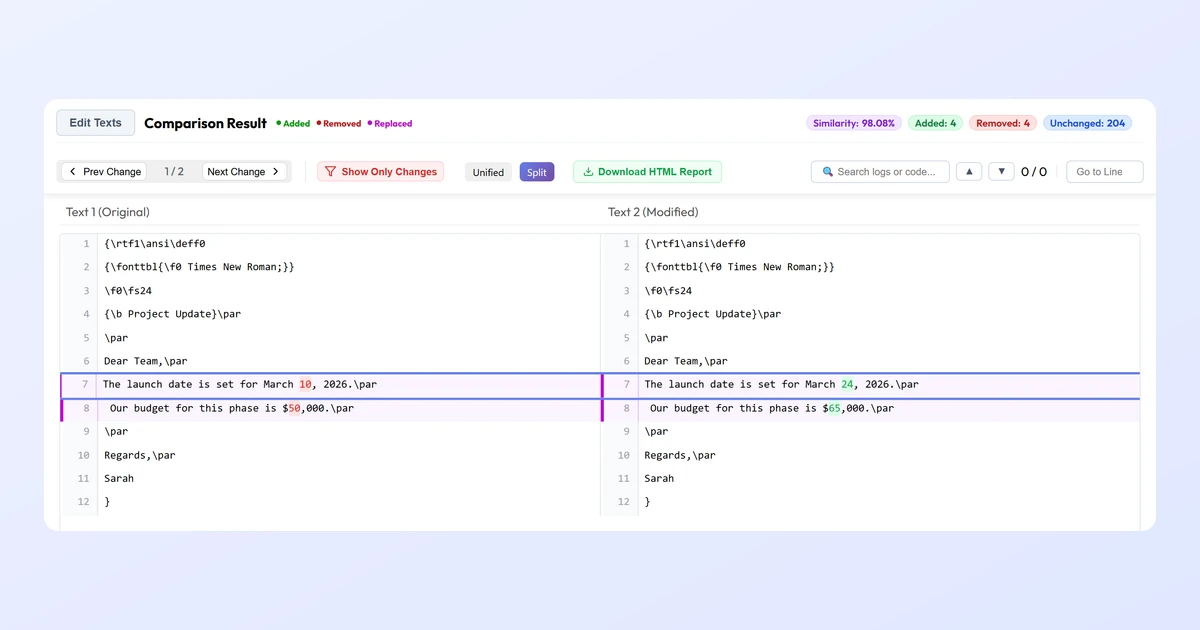Jump to Next Change
1200x630 pixels.
tap(245, 172)
